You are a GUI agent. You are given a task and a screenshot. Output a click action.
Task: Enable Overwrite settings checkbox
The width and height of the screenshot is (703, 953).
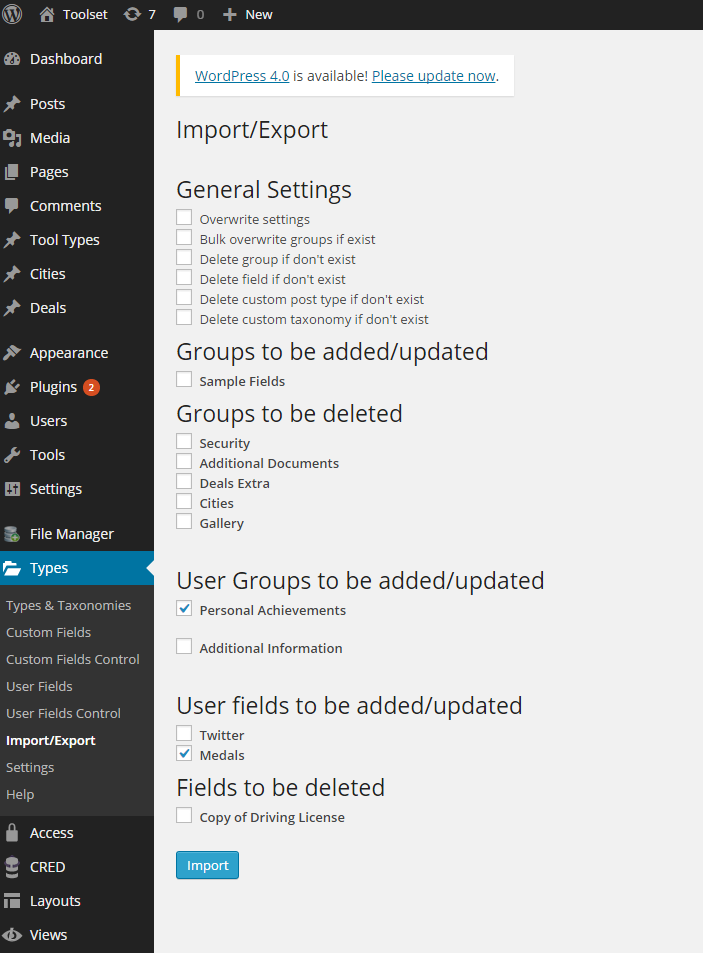(184, 218)
